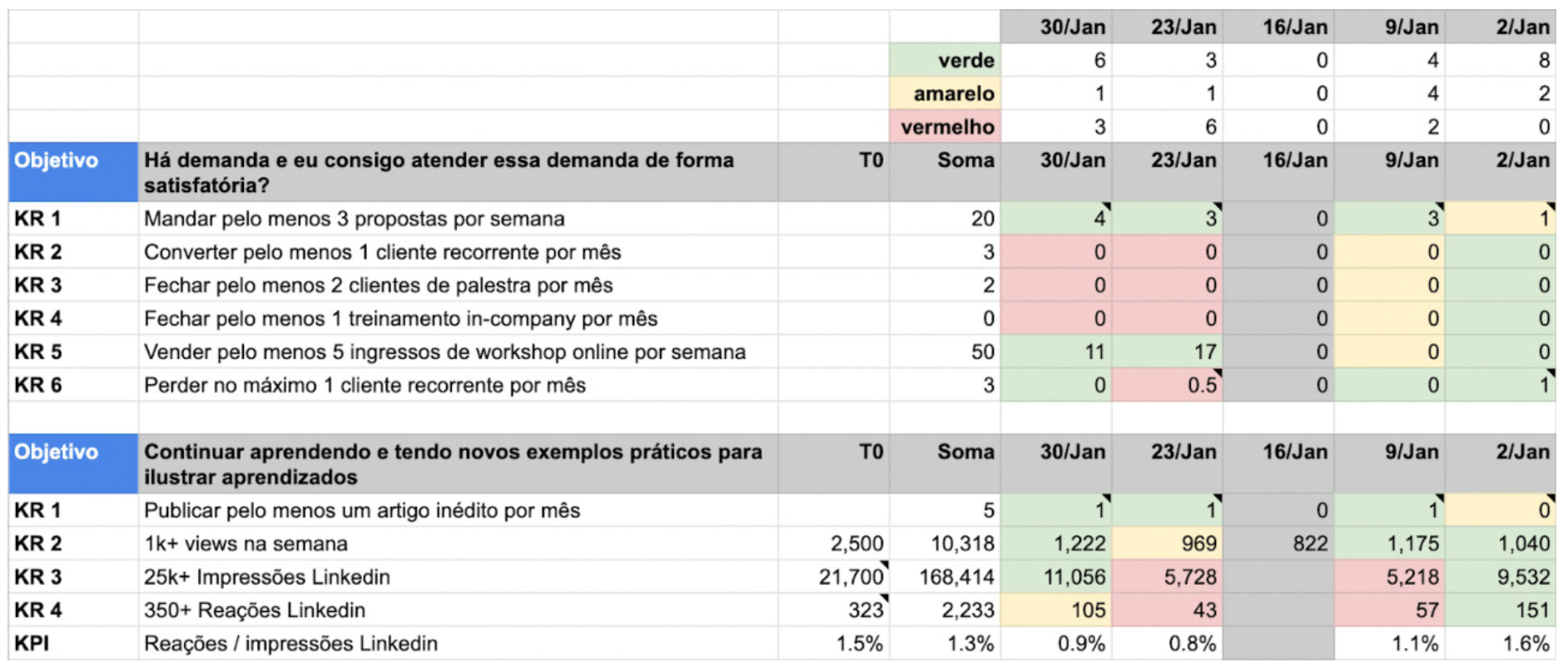Select the 822 views cell under 16/Jan
The image size is (1568, 667).
(x=1278, y=543)
